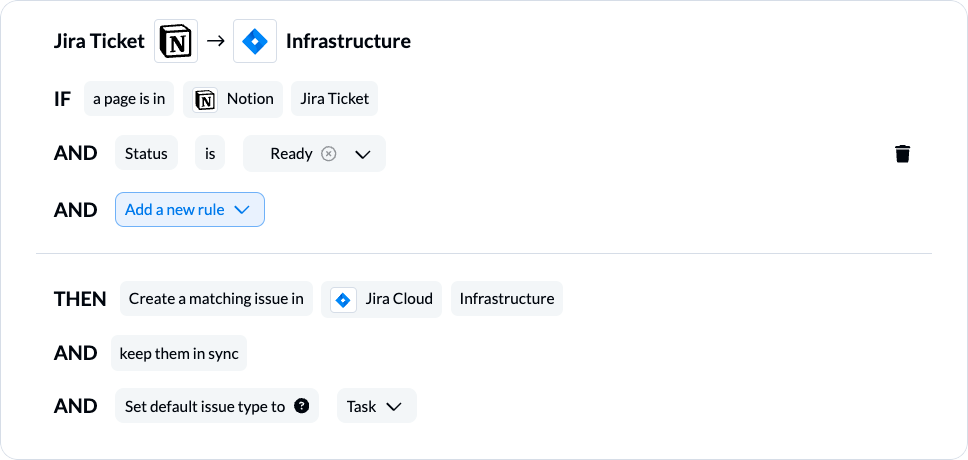Click the 'is' operator chip

(x=210, y=154)
